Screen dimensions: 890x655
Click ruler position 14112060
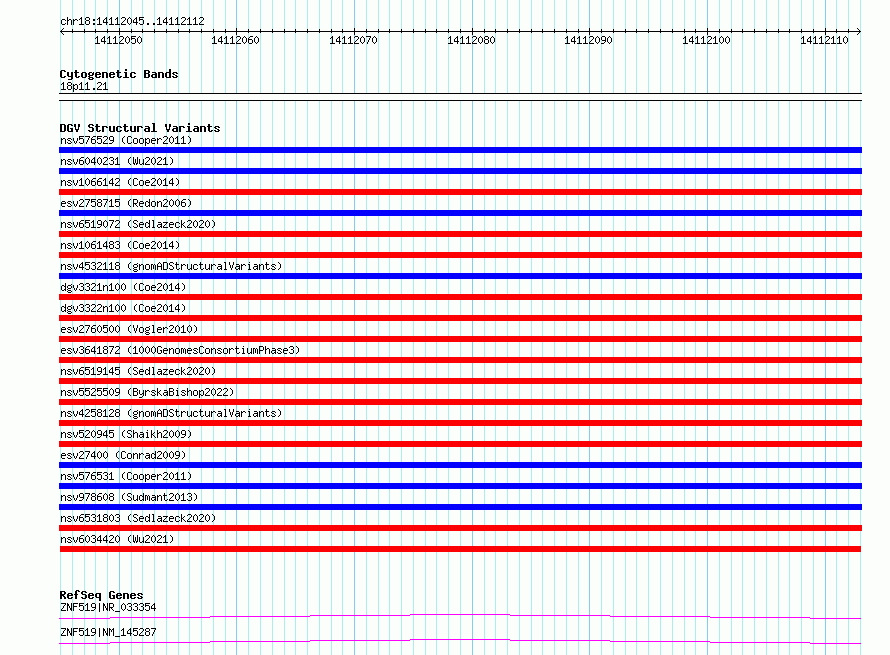click(x=235, y=40)
